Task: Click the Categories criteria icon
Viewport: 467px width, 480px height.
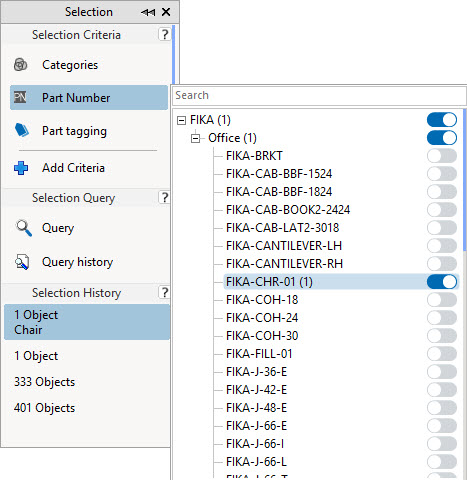Action: [20, 65]
